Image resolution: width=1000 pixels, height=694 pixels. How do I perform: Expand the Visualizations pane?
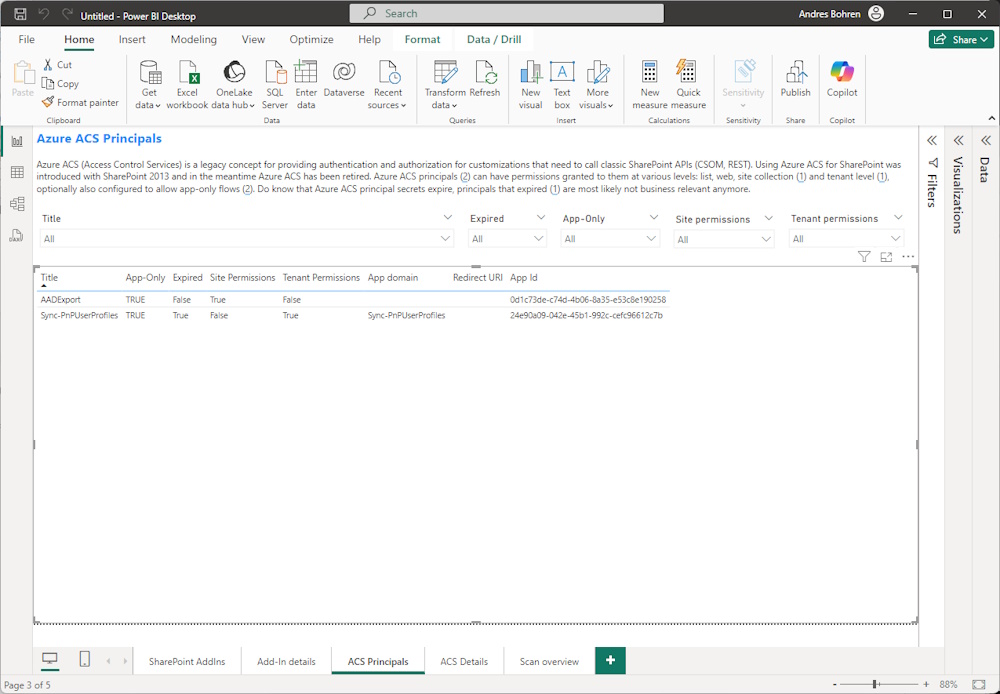point(959,140)
